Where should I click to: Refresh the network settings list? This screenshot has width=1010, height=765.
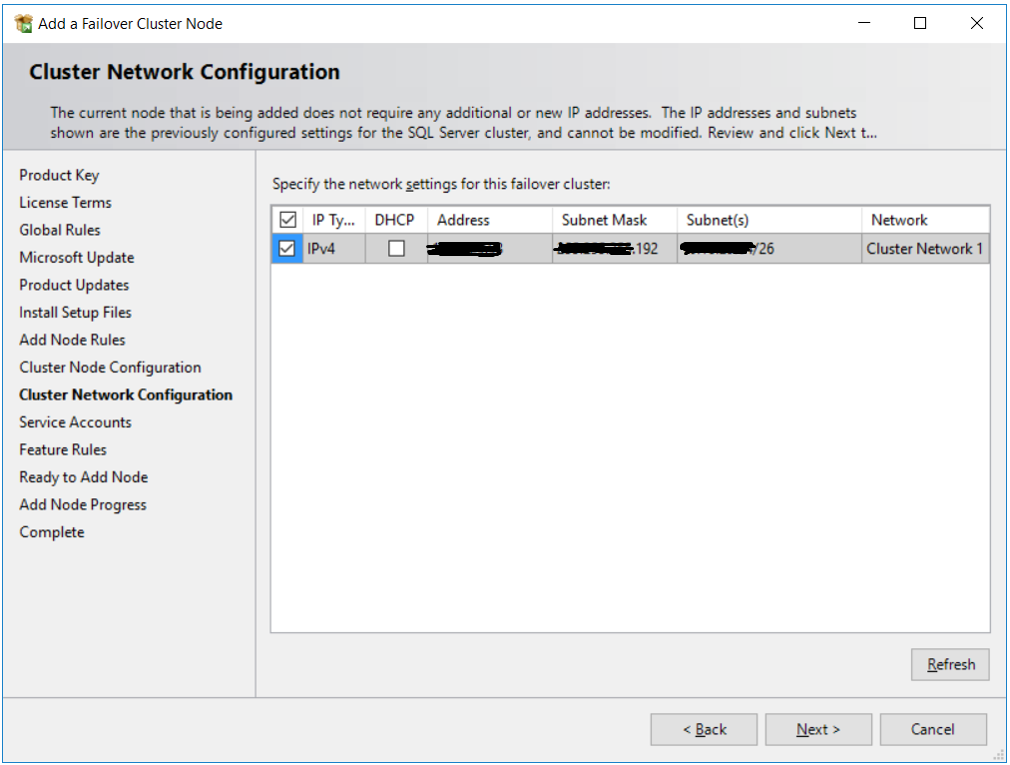[950, 664]
